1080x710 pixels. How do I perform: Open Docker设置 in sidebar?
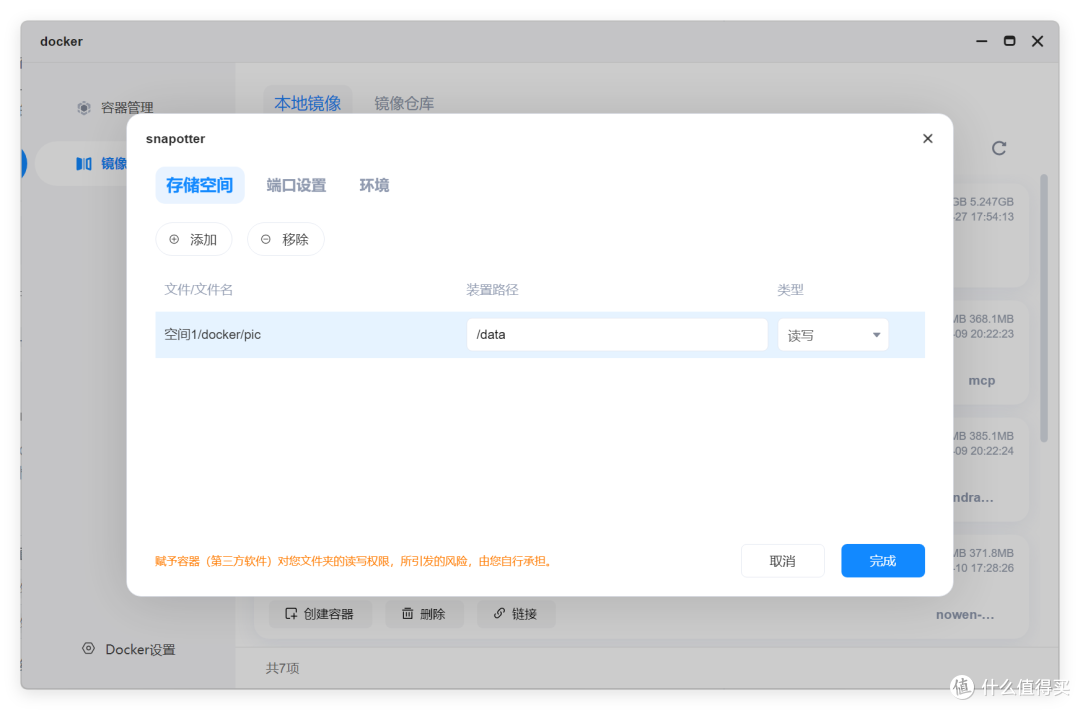[129, 649]
